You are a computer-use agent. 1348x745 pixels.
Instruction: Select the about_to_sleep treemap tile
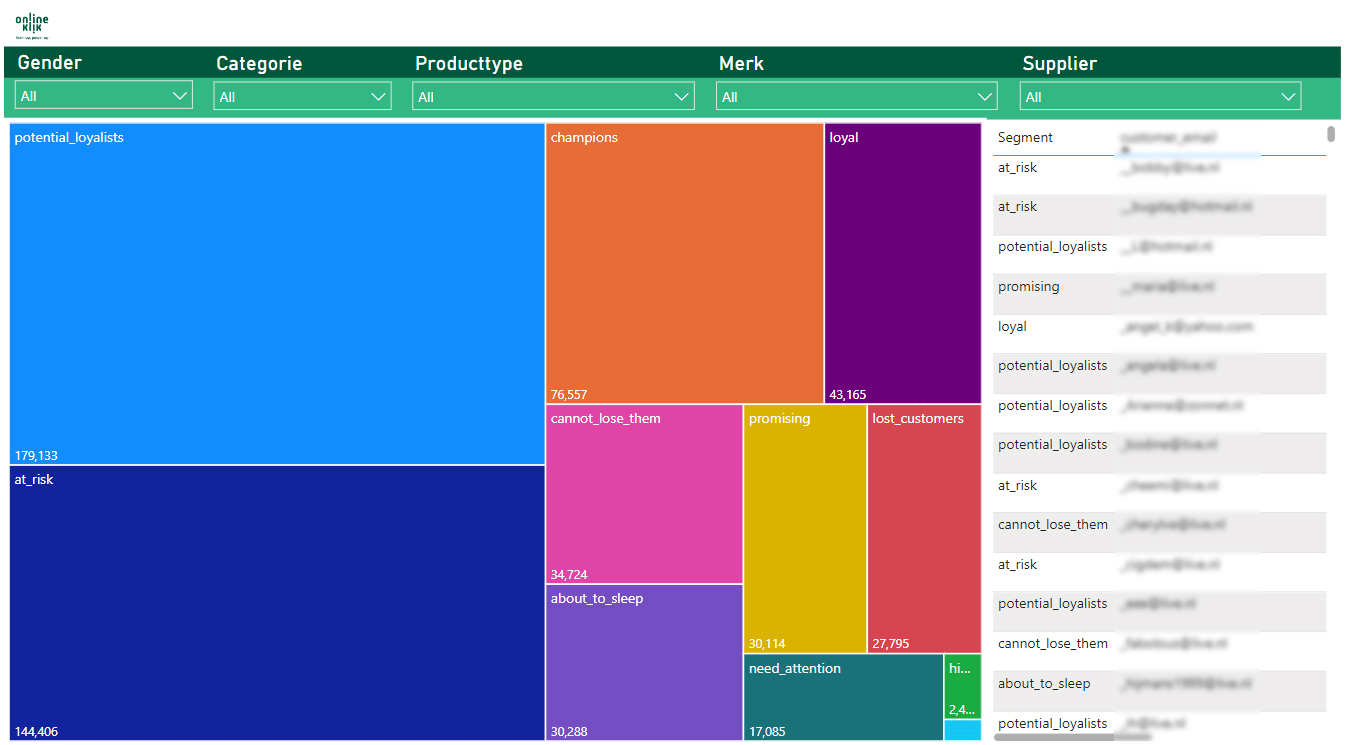644,662
